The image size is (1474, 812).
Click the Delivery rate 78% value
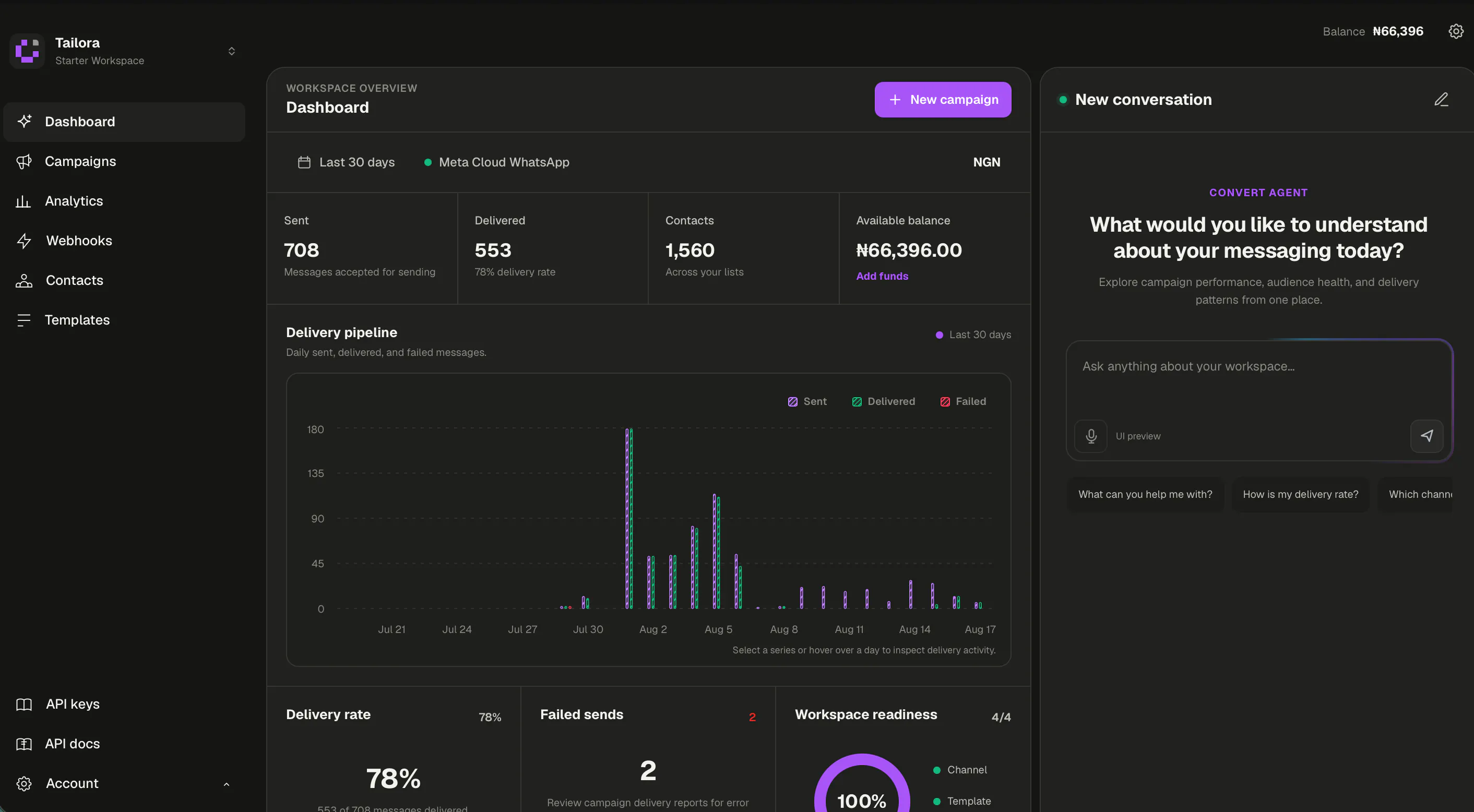click(393, 779)
